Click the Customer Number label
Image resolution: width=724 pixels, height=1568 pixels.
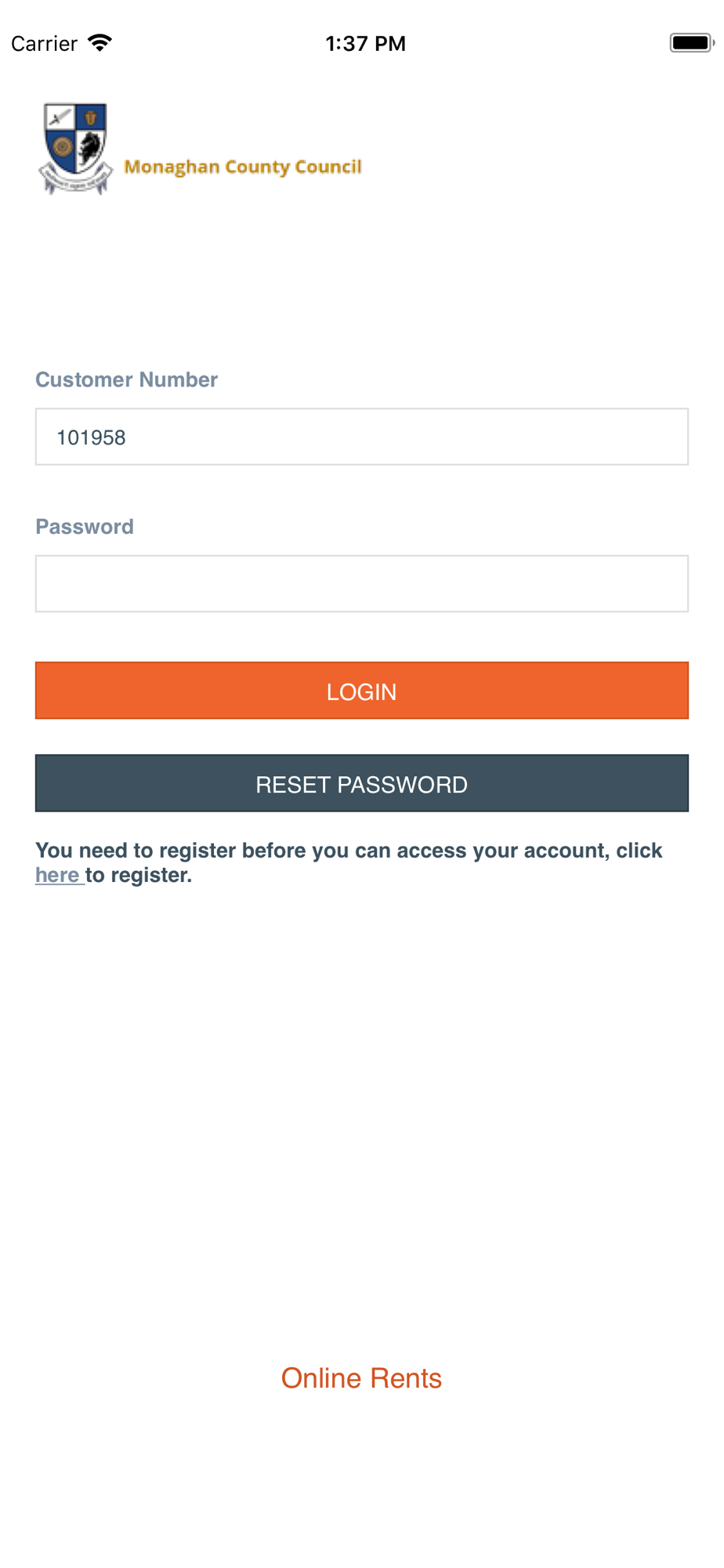click(126, 379)
